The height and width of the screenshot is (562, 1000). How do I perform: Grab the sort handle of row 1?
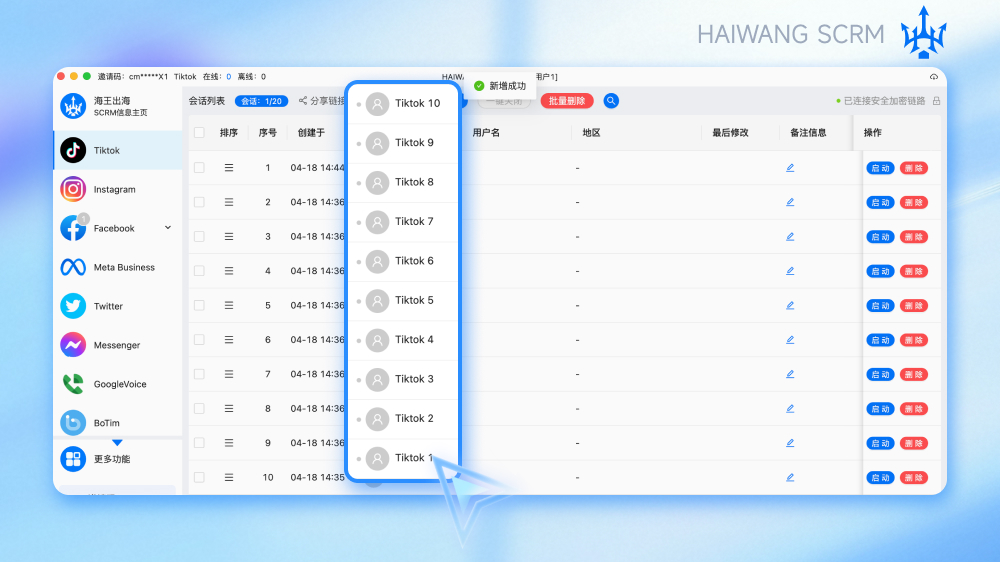click(229, 168)
